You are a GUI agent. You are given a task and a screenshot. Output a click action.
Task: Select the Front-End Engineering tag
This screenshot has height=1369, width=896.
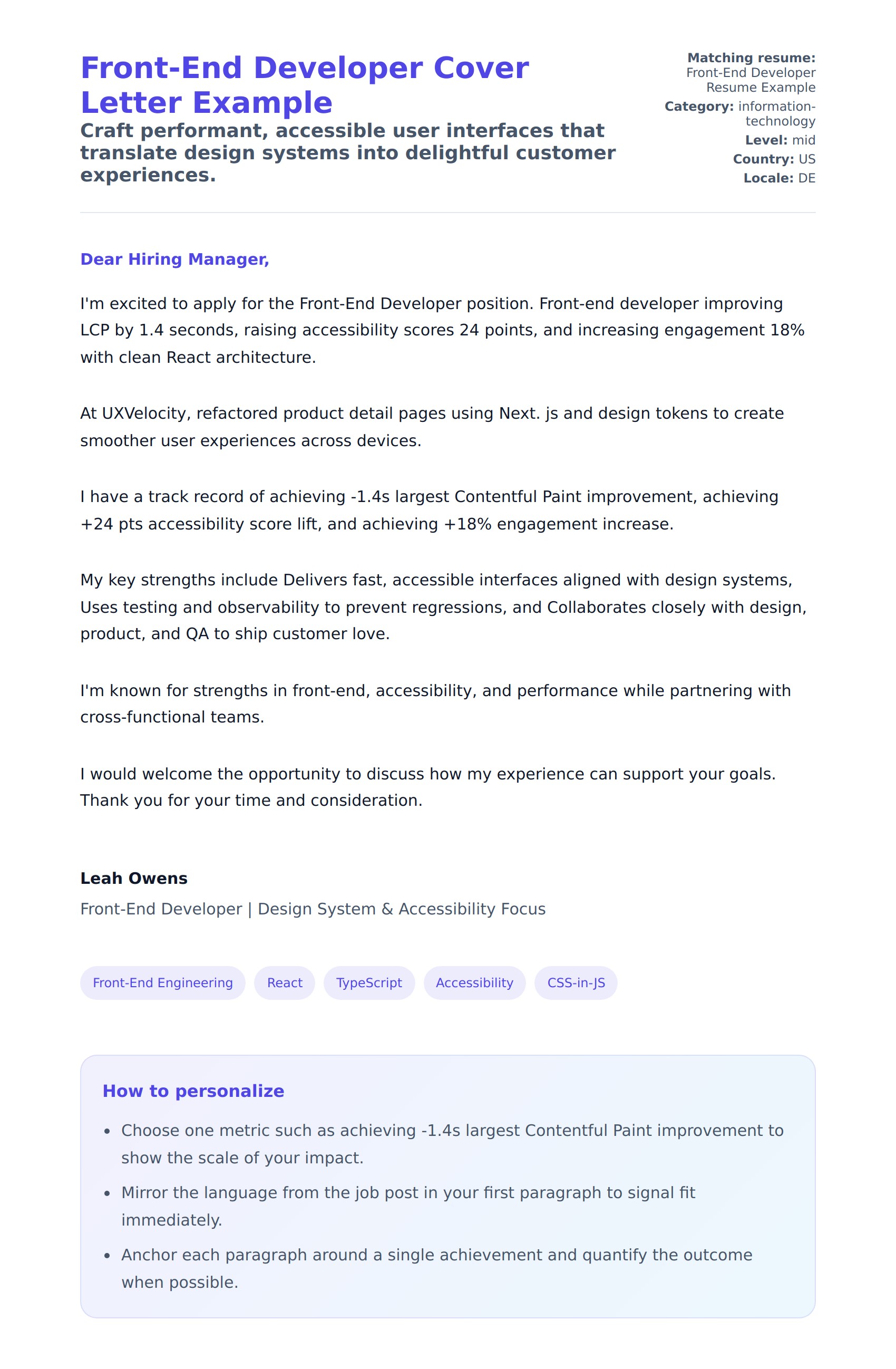163,982
